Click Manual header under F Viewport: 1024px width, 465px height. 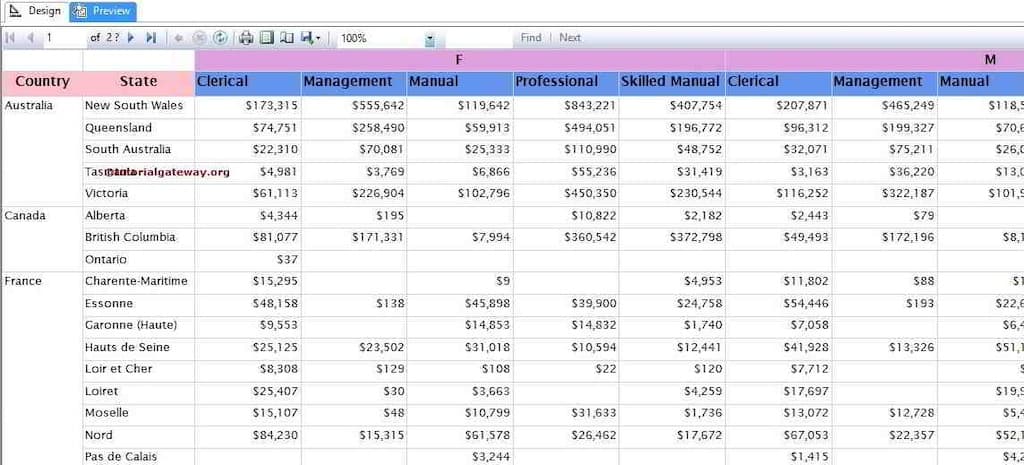[460, 82]
